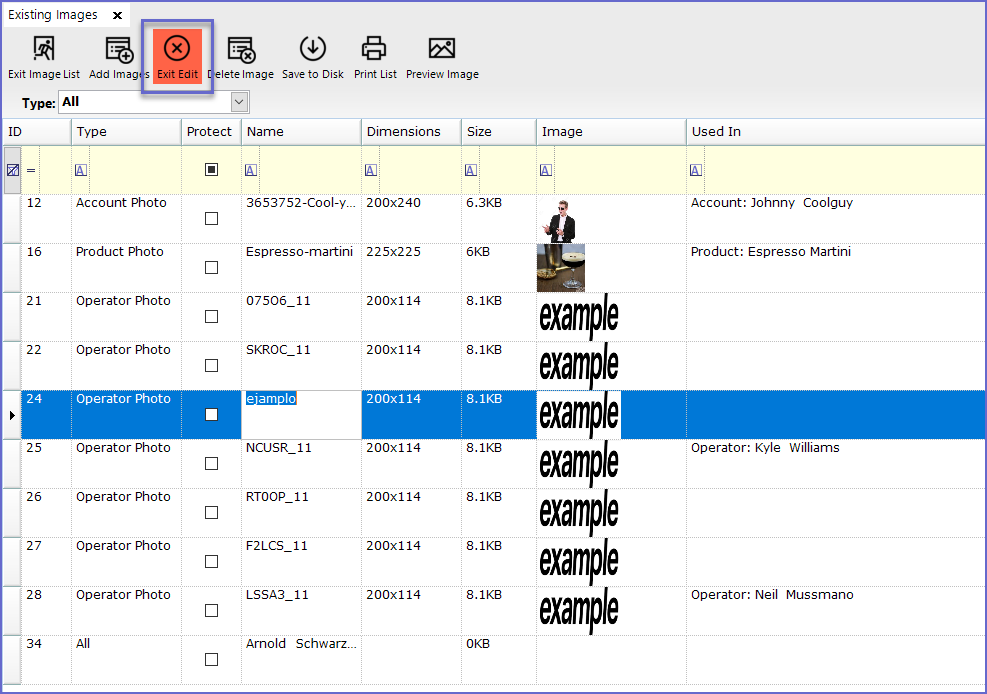Click the Exit Image List icon
Image resolution: width=987 pixels, height=694 pixels.
coord(43,49)
